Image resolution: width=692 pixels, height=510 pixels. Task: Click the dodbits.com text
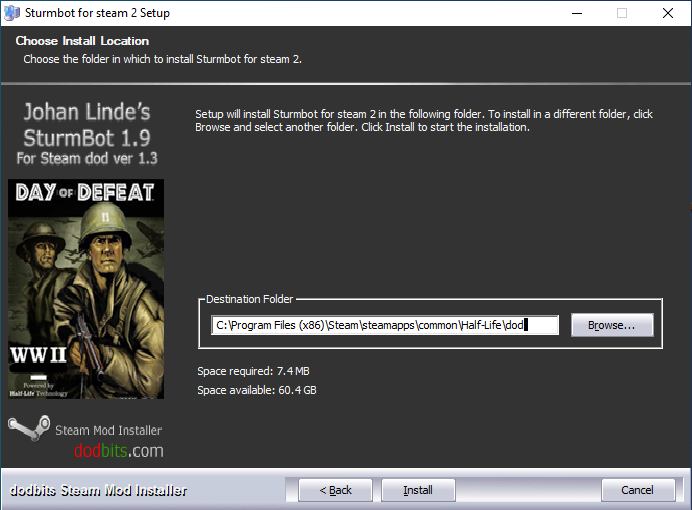(x=119, y=451)
